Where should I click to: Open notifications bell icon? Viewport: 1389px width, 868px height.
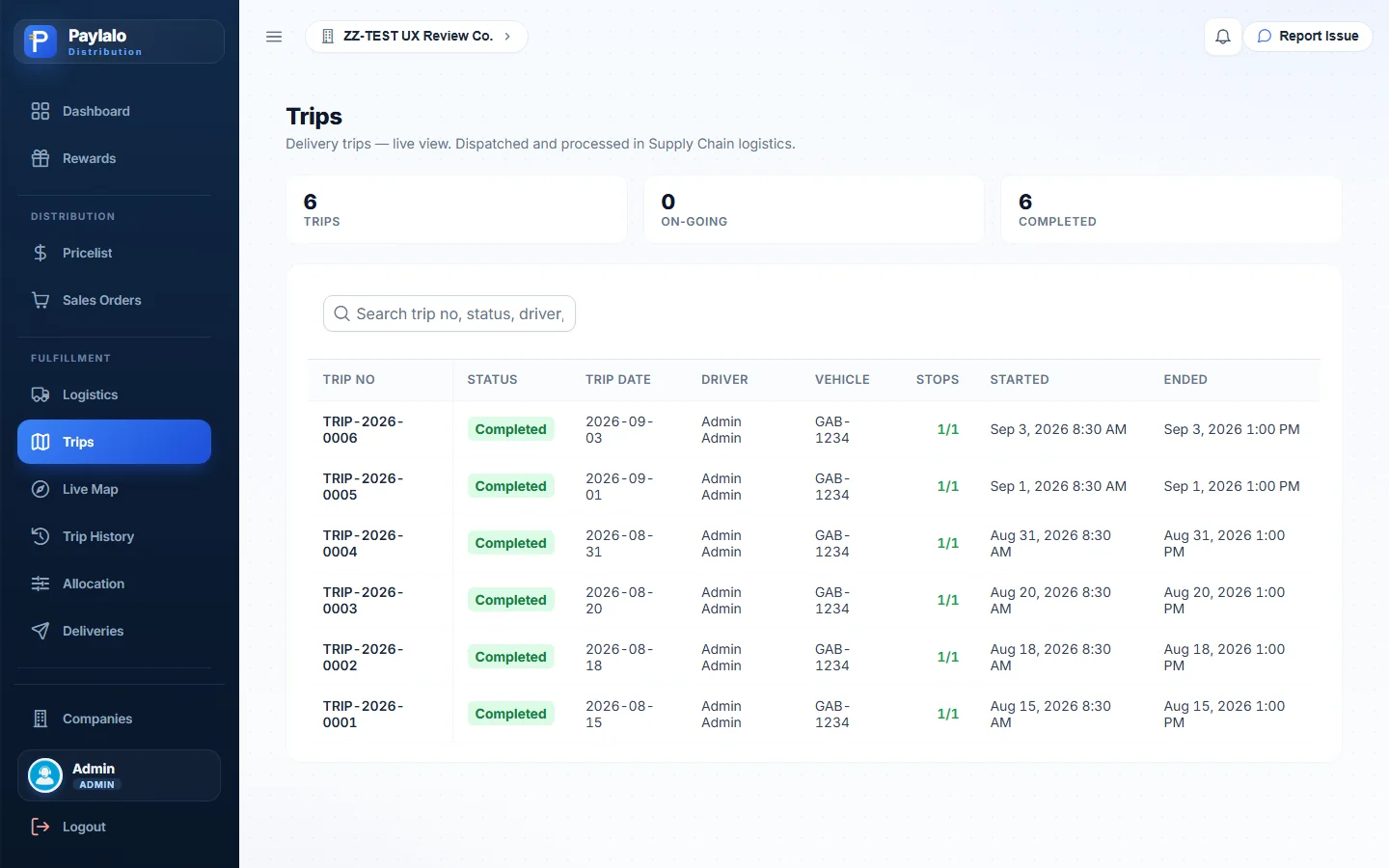[x=1223, y=37]
